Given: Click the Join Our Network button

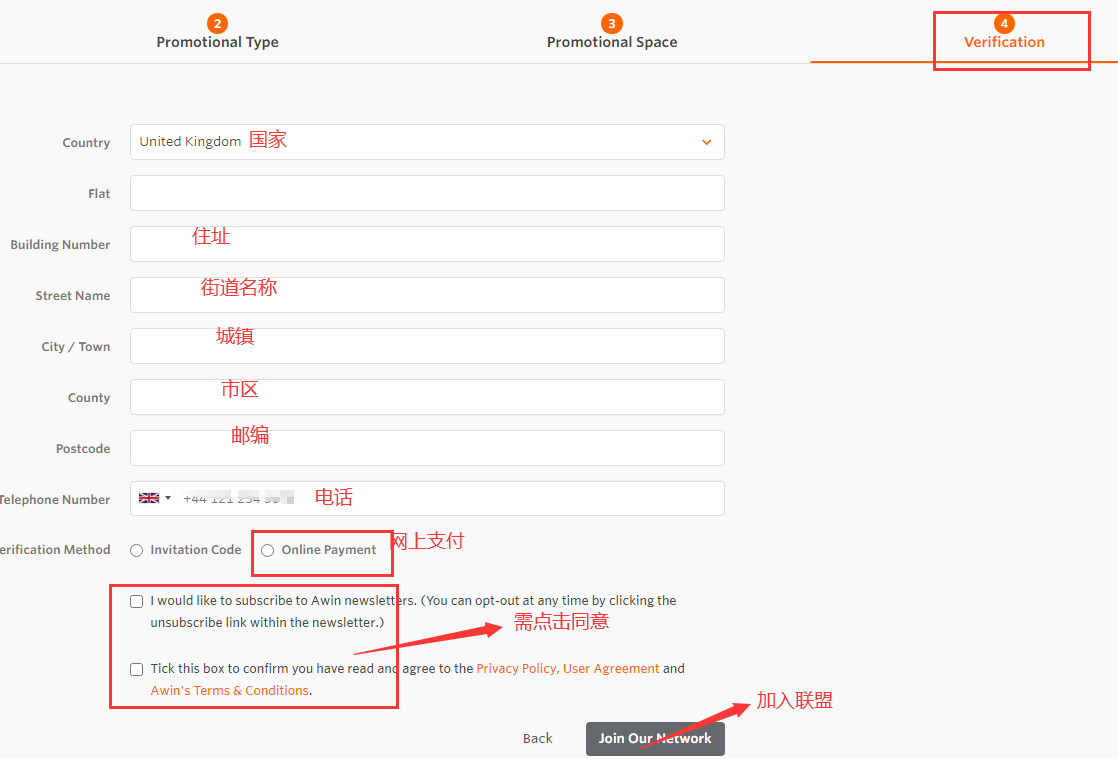Looking at the screenshot, I should click(x=655, y=739).
